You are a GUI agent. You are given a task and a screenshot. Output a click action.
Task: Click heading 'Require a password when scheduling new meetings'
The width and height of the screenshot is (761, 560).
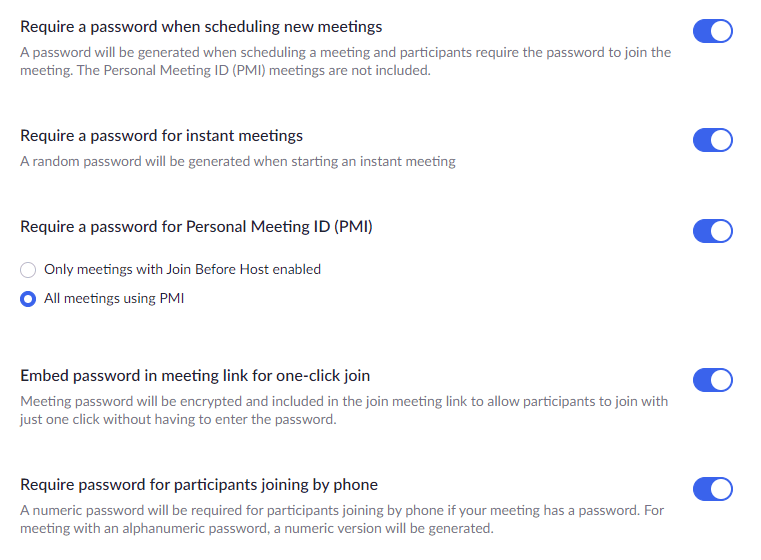[201, 27]
